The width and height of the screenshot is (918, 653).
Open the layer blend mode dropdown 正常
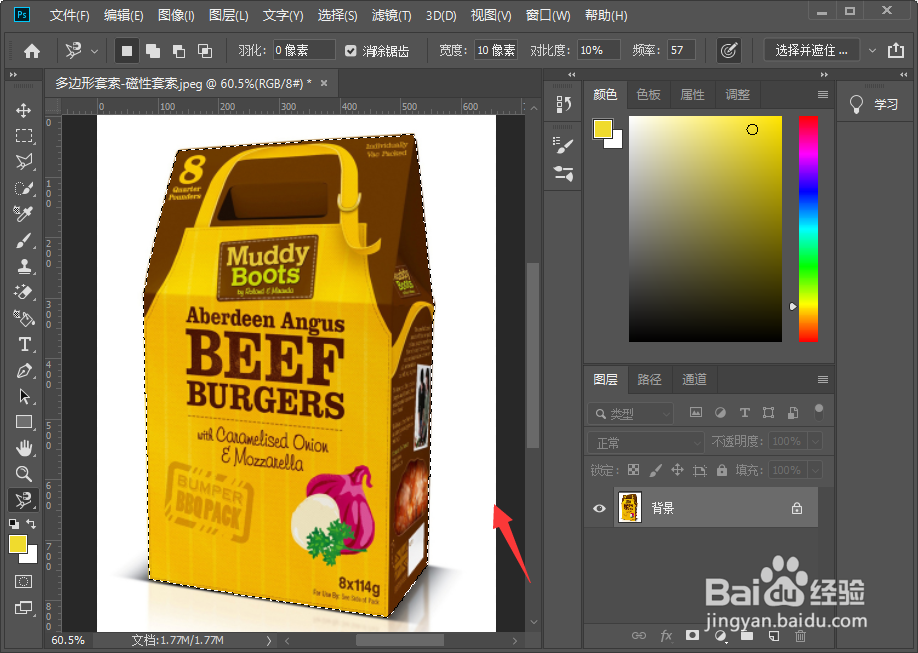click(645, 442)
